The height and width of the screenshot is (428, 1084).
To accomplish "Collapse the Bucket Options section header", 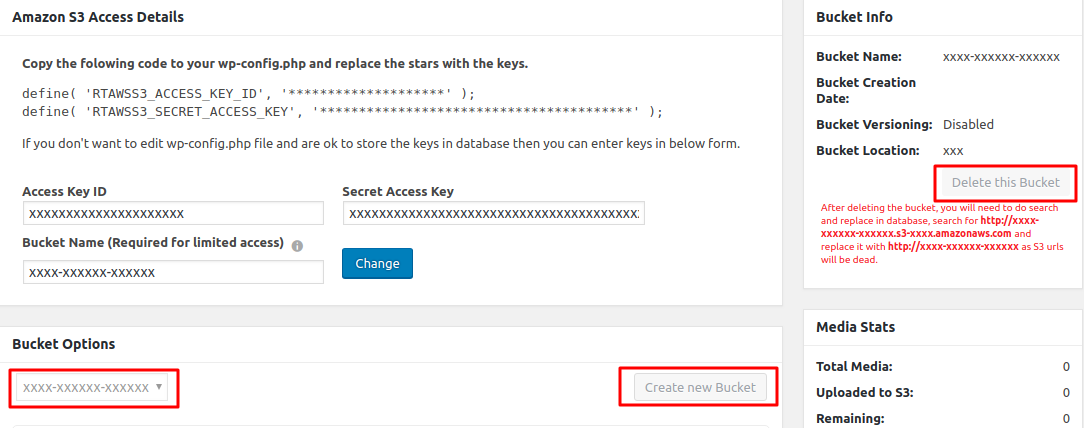I will coord(64,344).
